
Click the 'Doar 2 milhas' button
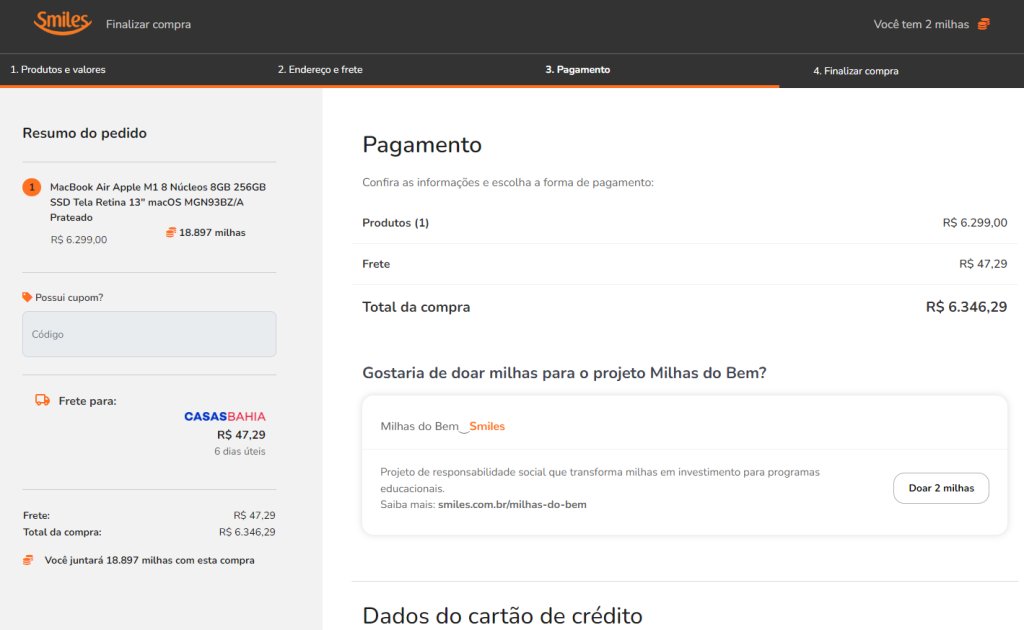941,488
